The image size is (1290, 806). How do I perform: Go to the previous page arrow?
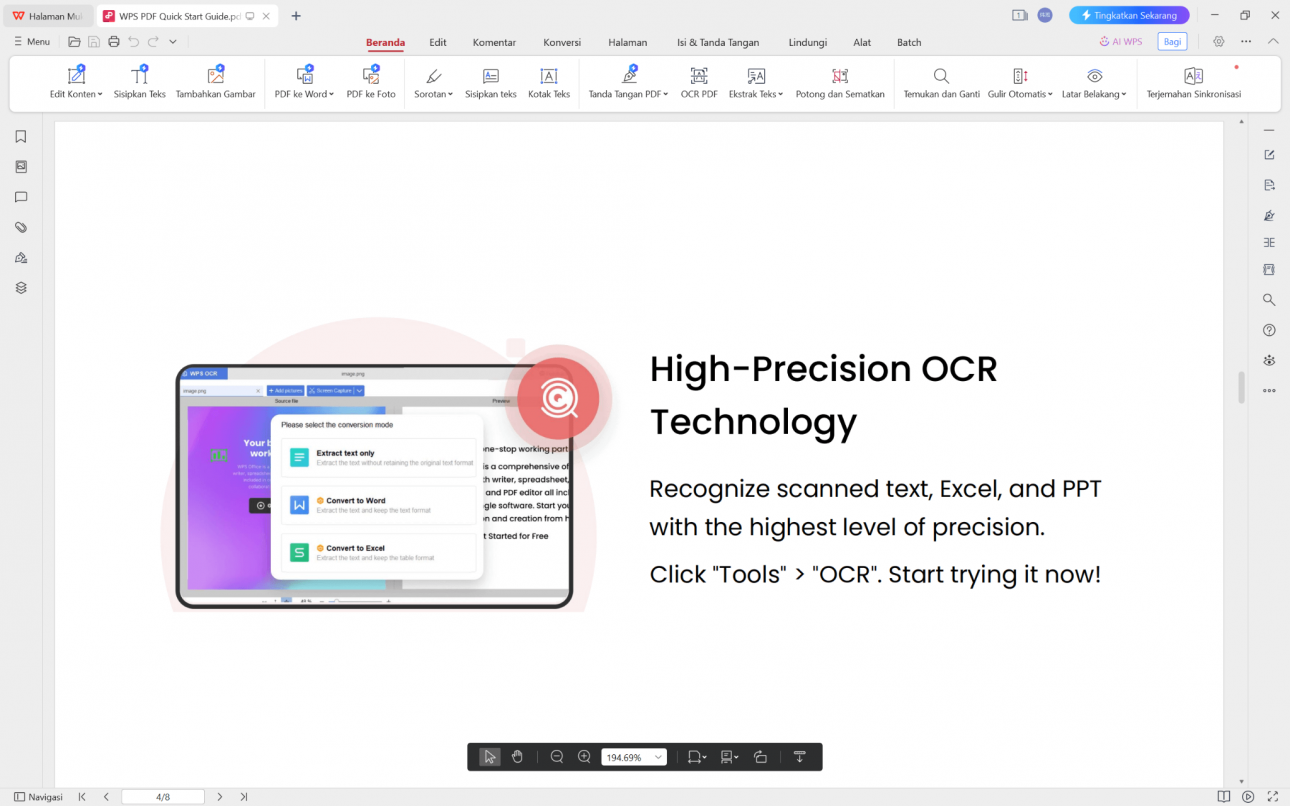pyautogui.click(x=106, y=797)
